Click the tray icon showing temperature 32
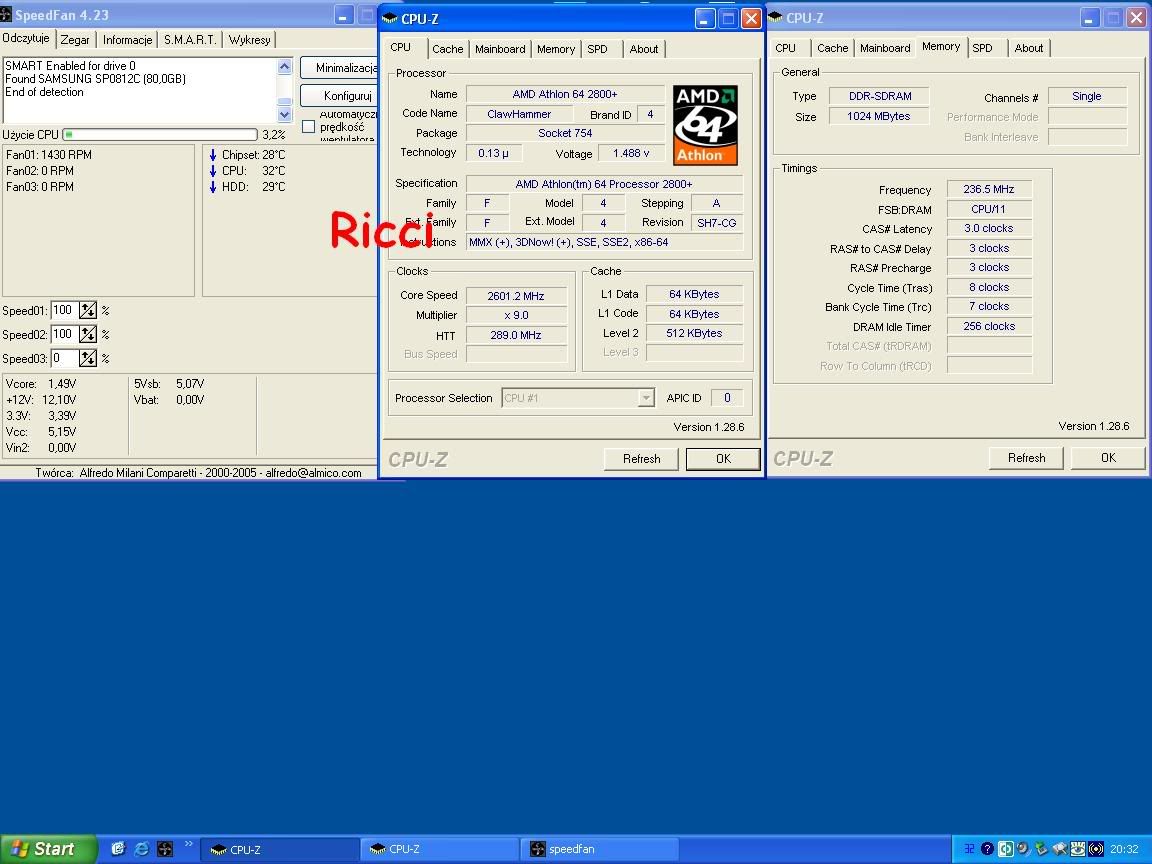Viewport: 1152px width, 864px height. (x=969, y=849)
